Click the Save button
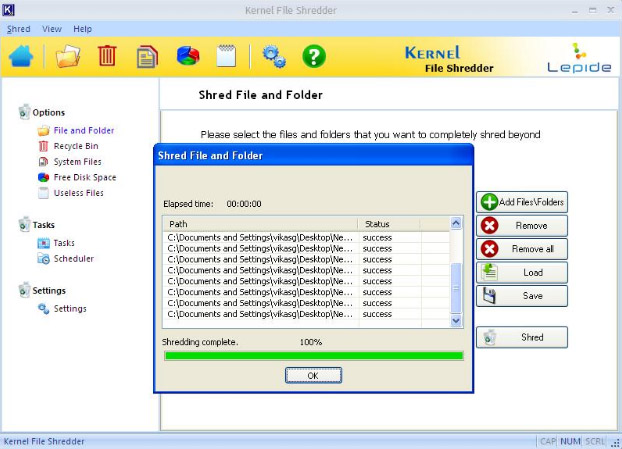 522,295
